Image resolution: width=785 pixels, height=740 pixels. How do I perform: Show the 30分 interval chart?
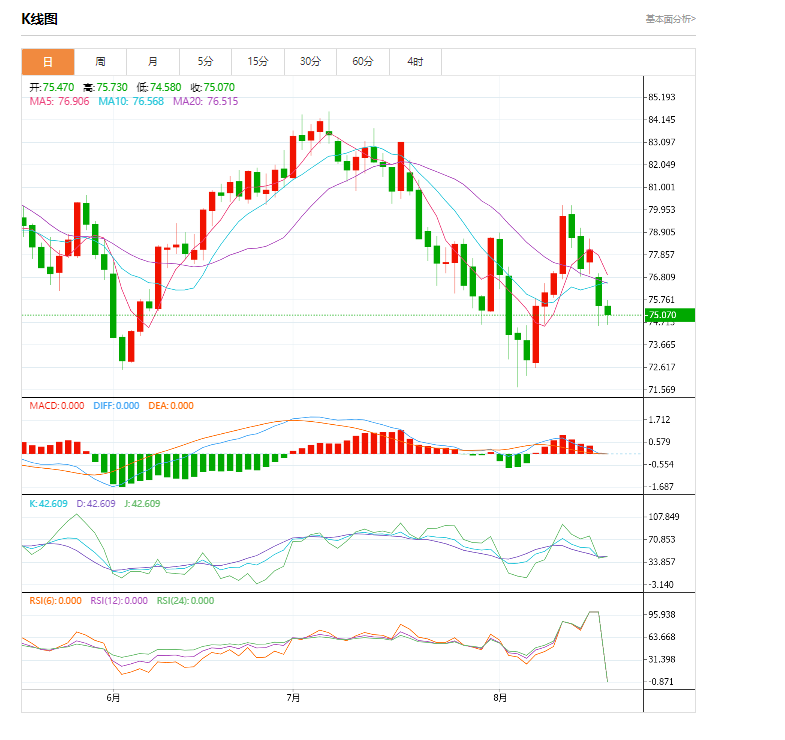pyautogui.click(x=310, y=62)
